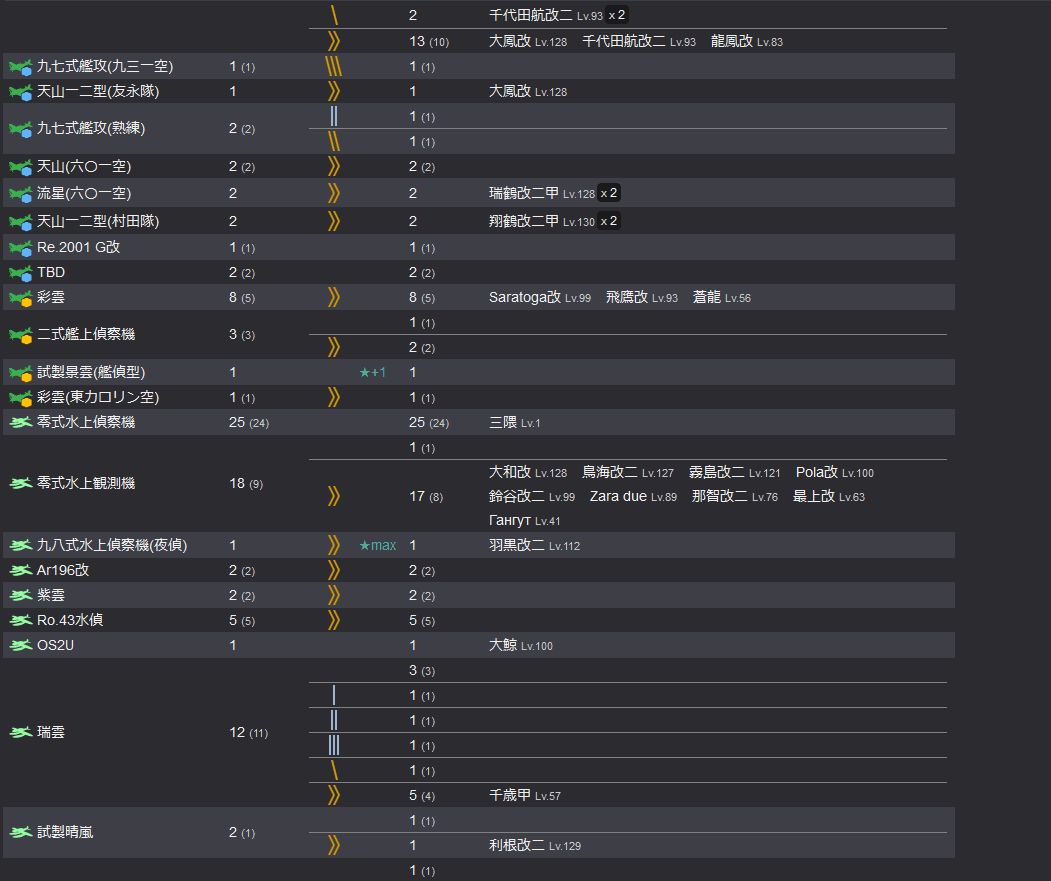1051x881 pixels.
Task: Select the ship 羽黒改二 Lv.112
Action: (534, 546)
